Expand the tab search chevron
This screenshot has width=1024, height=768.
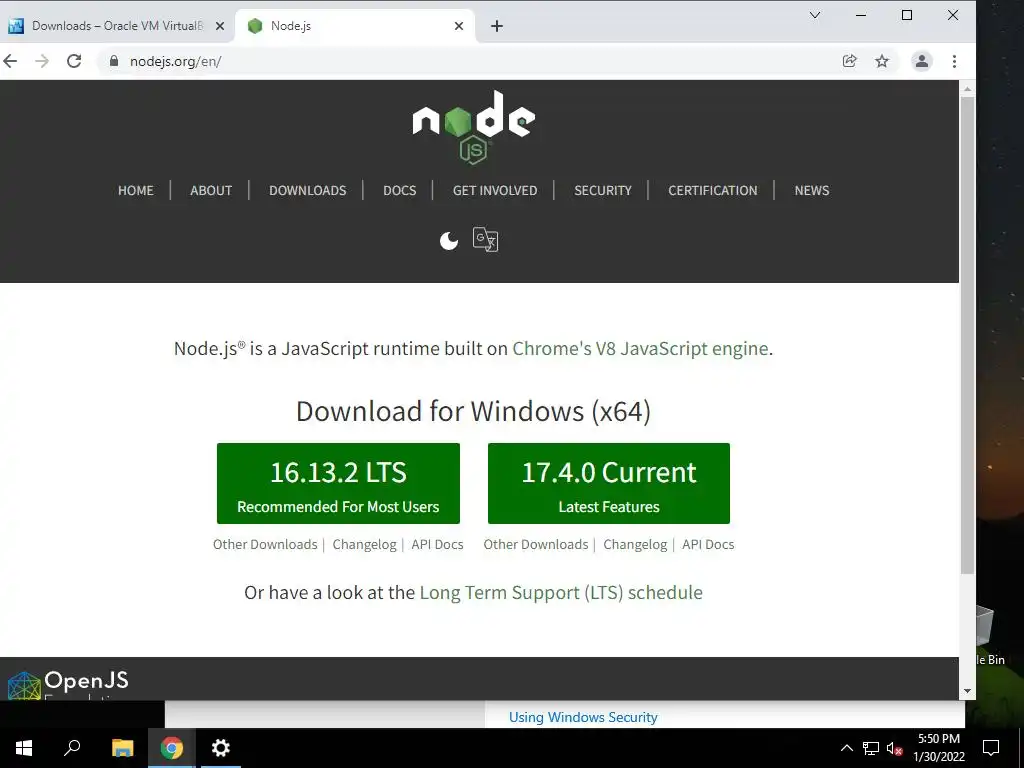point(814,15)
